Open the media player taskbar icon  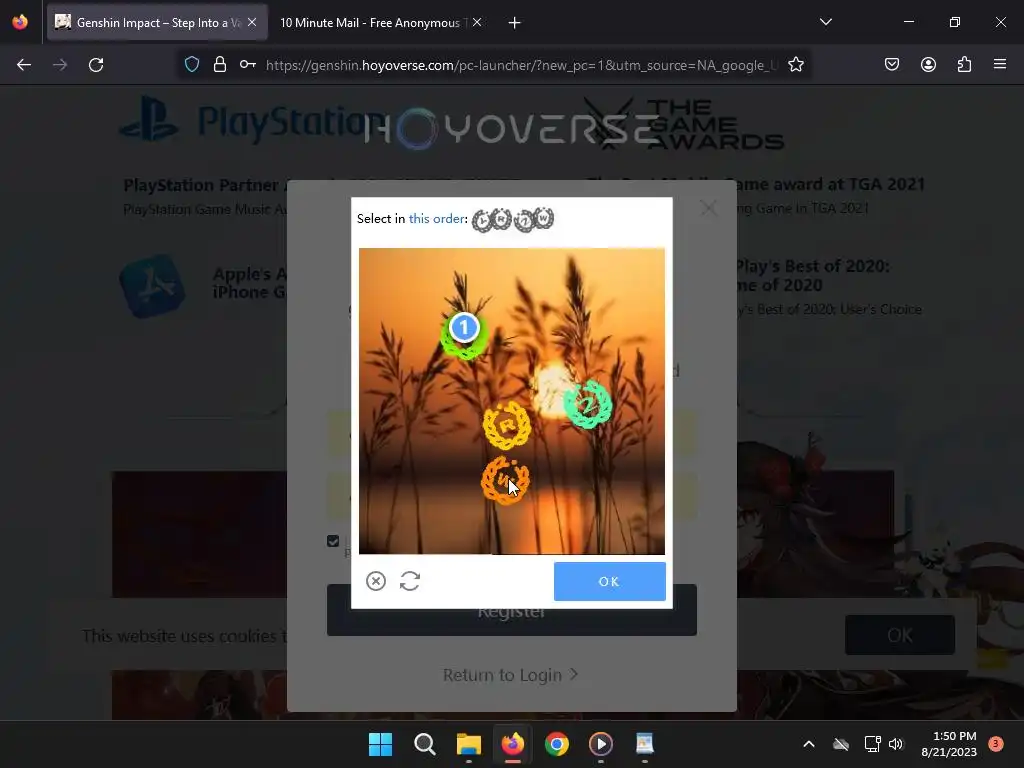[601, 744]
